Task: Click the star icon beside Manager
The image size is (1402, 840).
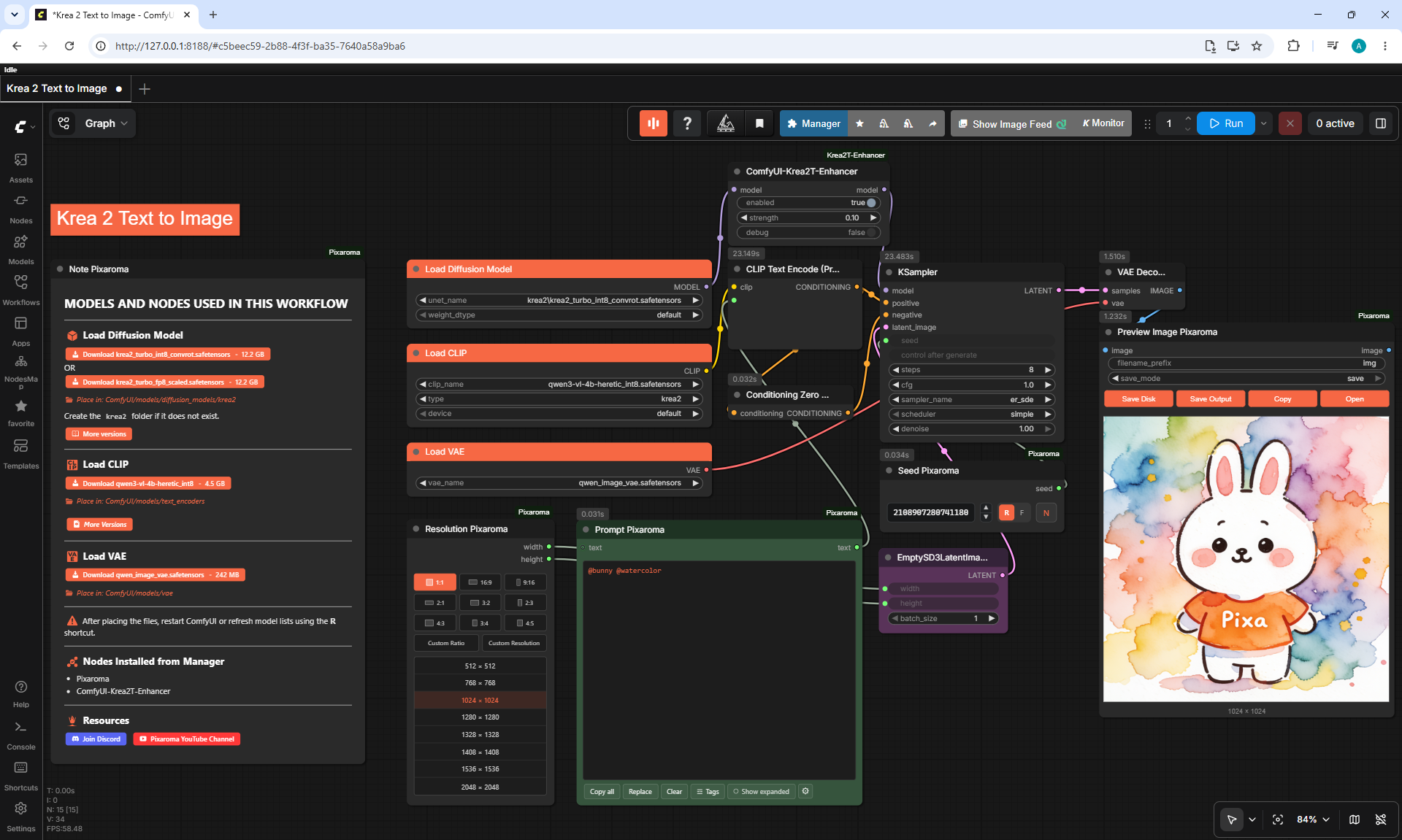Action: tap(859, 123)
